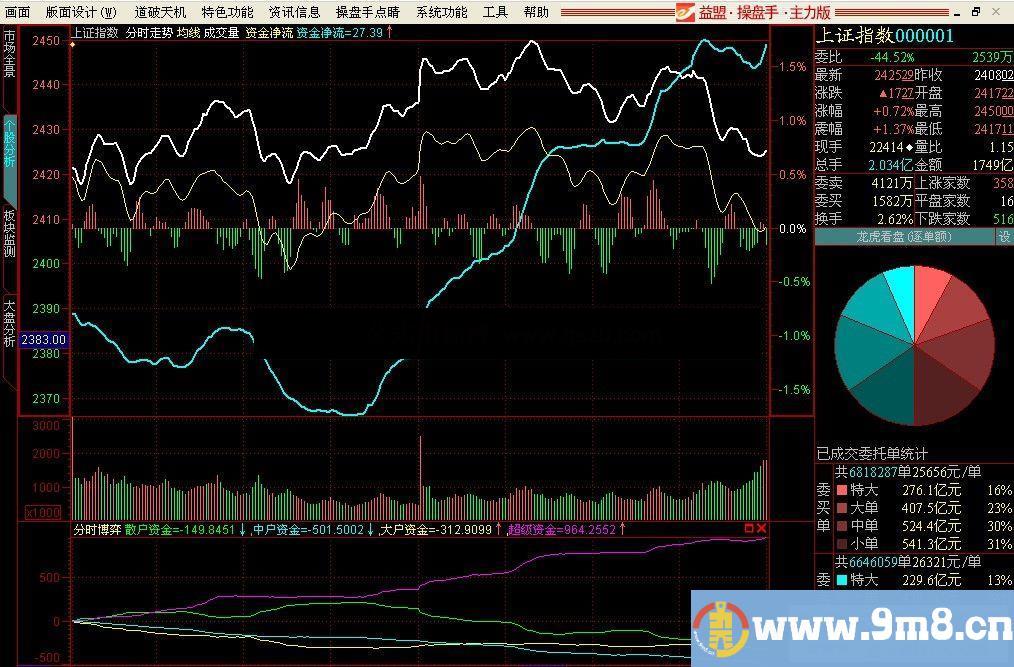Click the 特大 sell order cyan swatch
The height and width of the screenshot is (667, 1014).
click(841, 580)
